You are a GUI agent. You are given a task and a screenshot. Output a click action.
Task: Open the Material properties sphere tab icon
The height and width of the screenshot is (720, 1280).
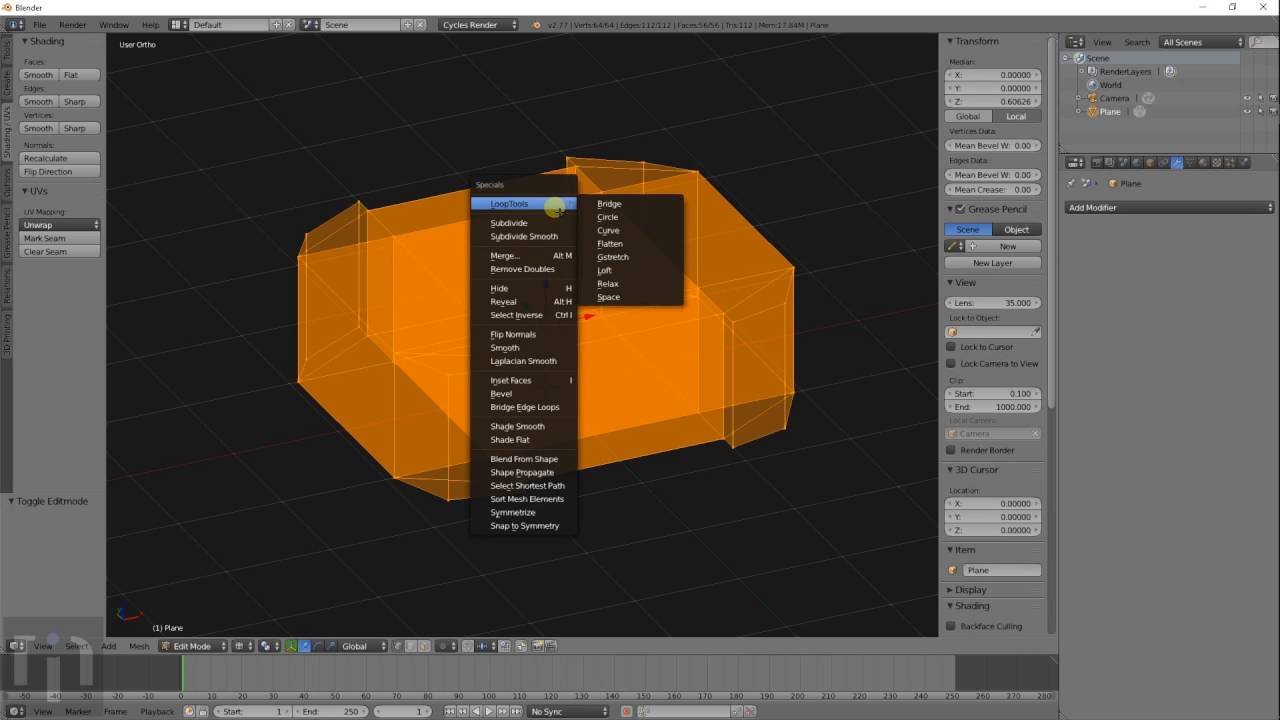1203,162
